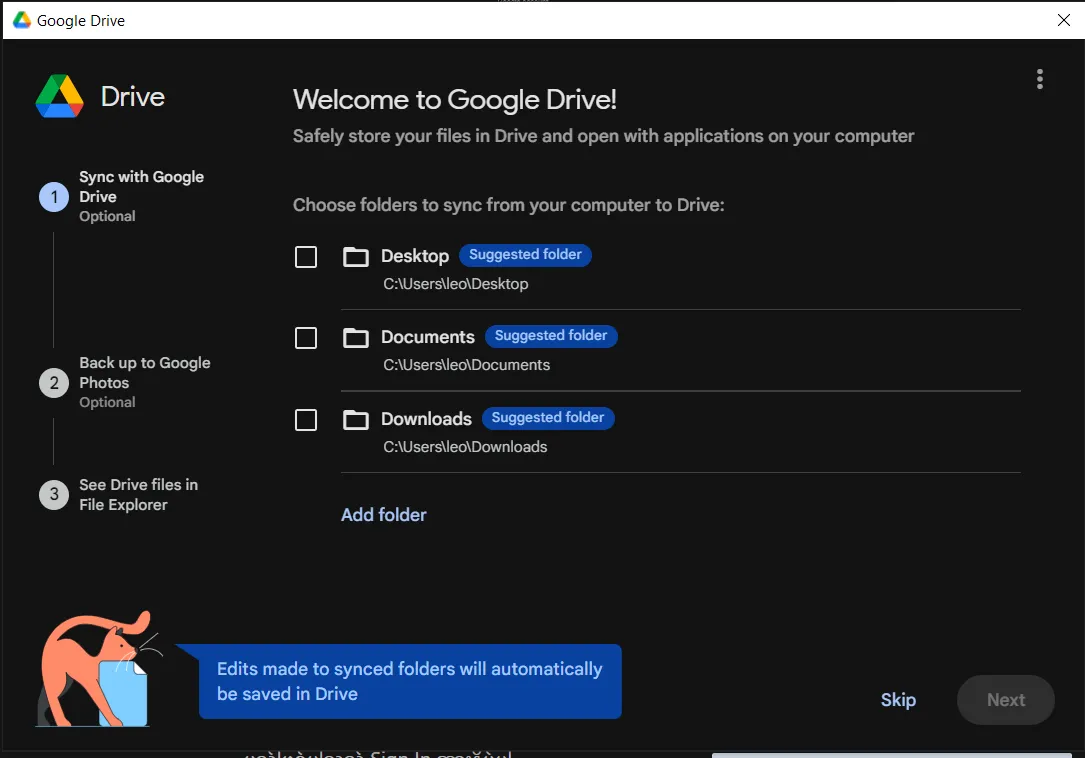Close the Google Drive window
Image resolution: width=1085 pixels, height=758 pixels.
[x=1064, y=20]
